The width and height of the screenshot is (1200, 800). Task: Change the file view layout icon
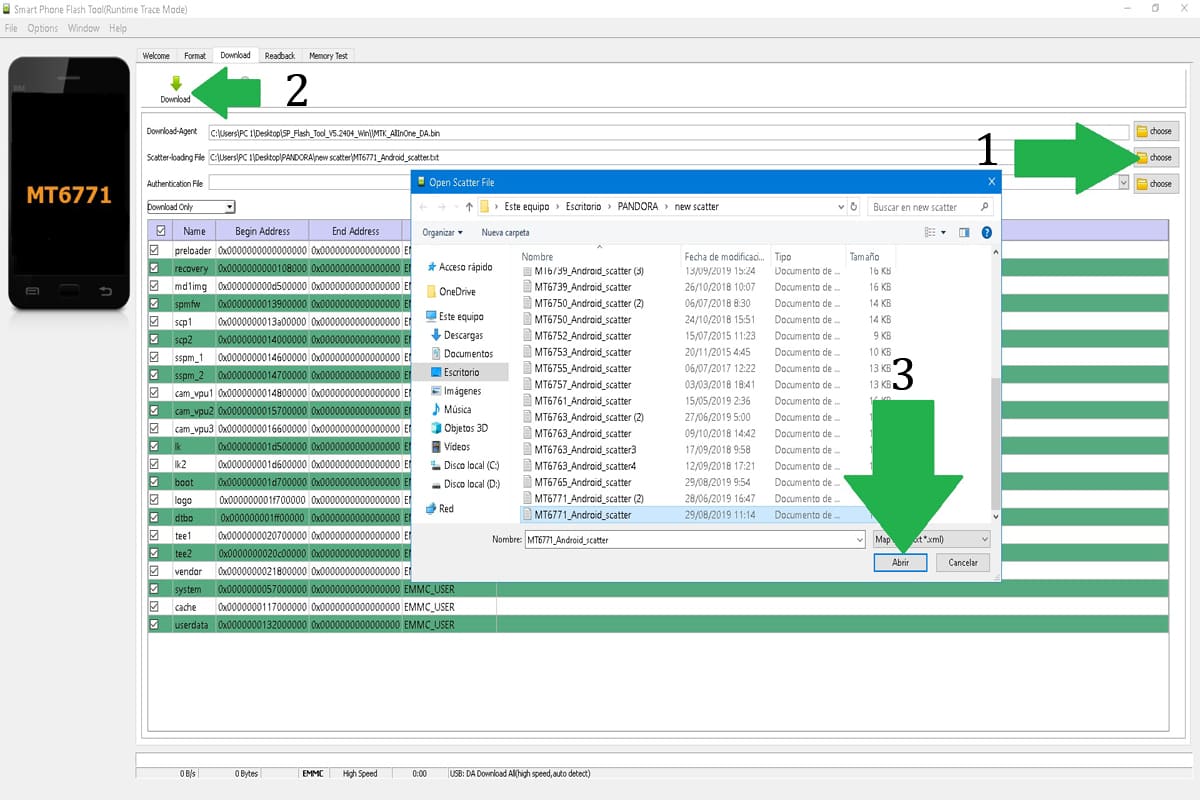tap(930, 232)
